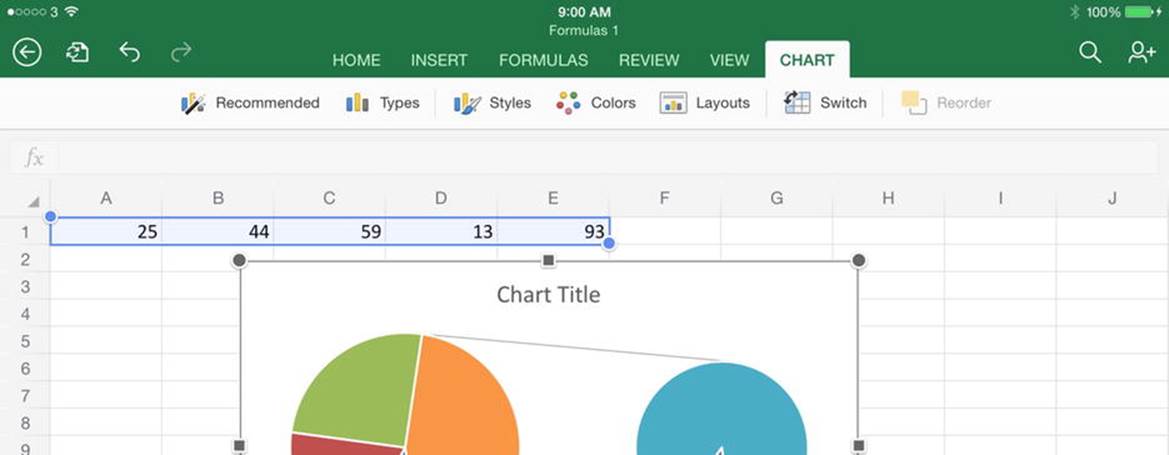This screenshot has height=455, width=1169.
Task: Click cell containing 44
Action: coord(218,232)
